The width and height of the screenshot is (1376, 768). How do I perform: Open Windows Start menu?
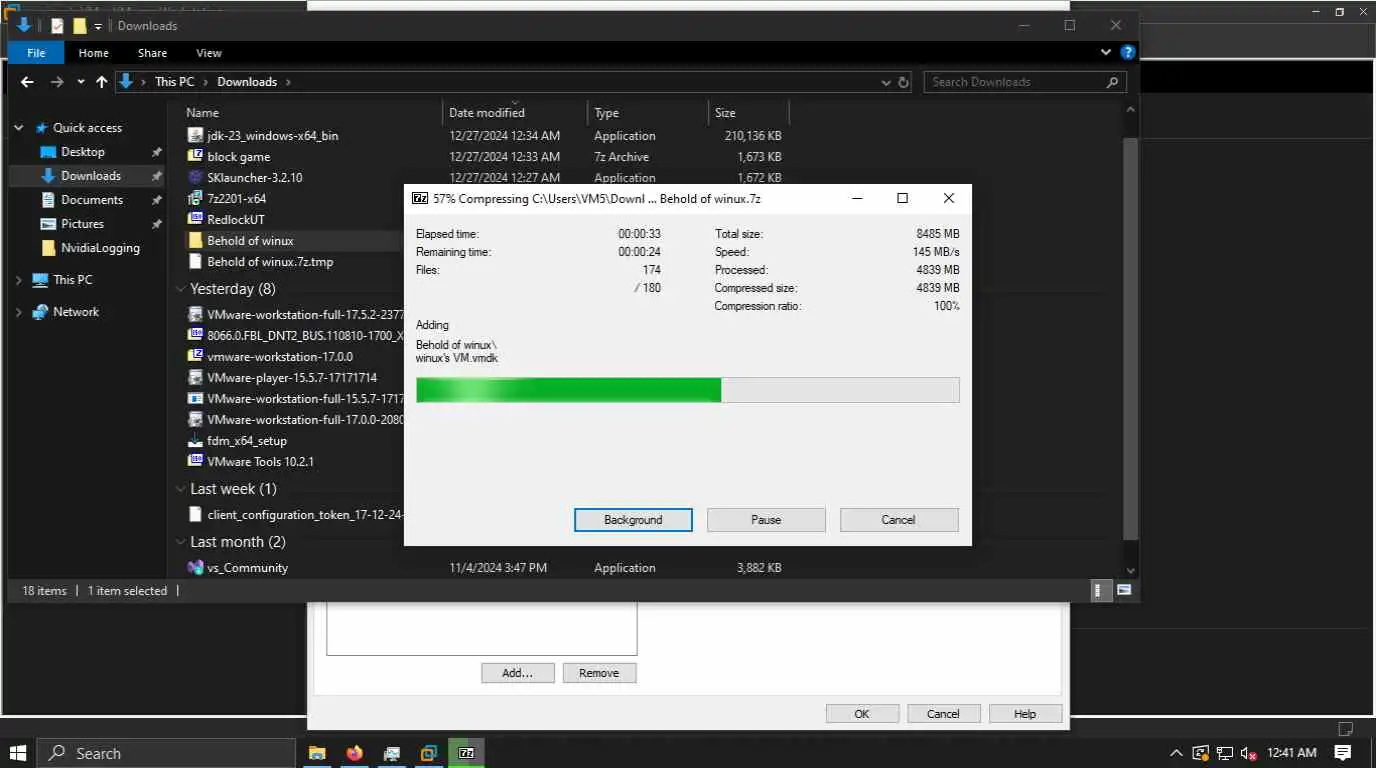[x=18, y=753]
